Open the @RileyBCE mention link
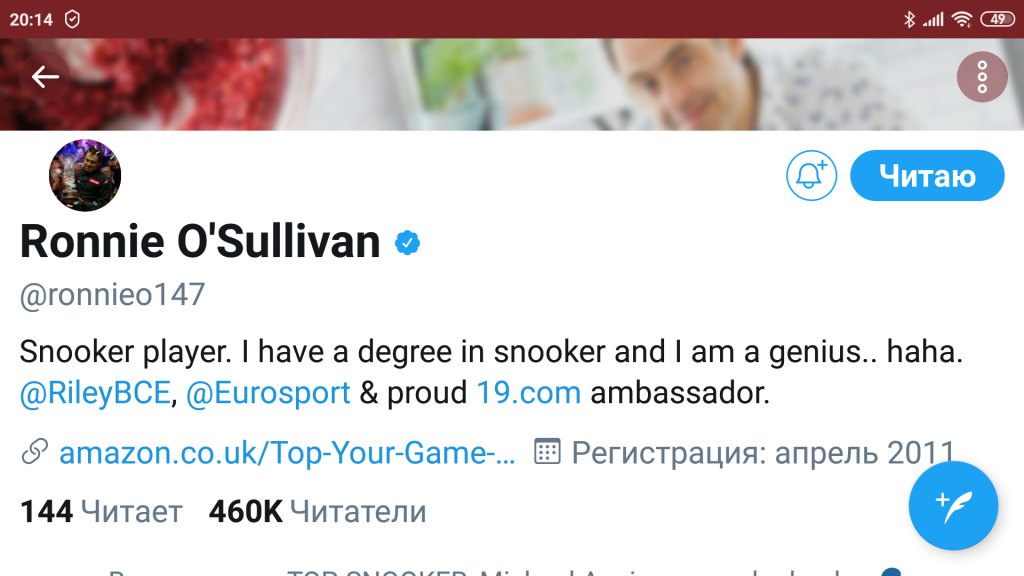Screen dimensions: 1024x576 [x=96, y=393]
